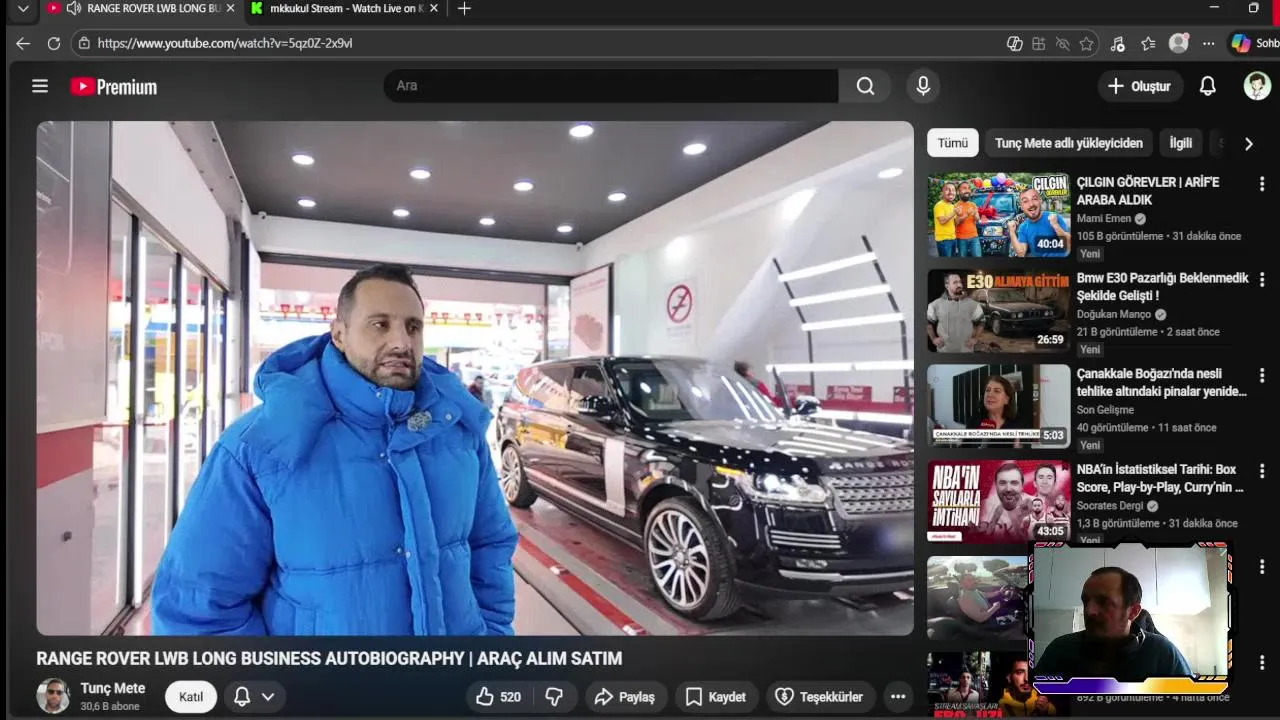Save the video with Kaydet
The image size is (1280, 720).
pyautogui.click(x=715, y=697)
